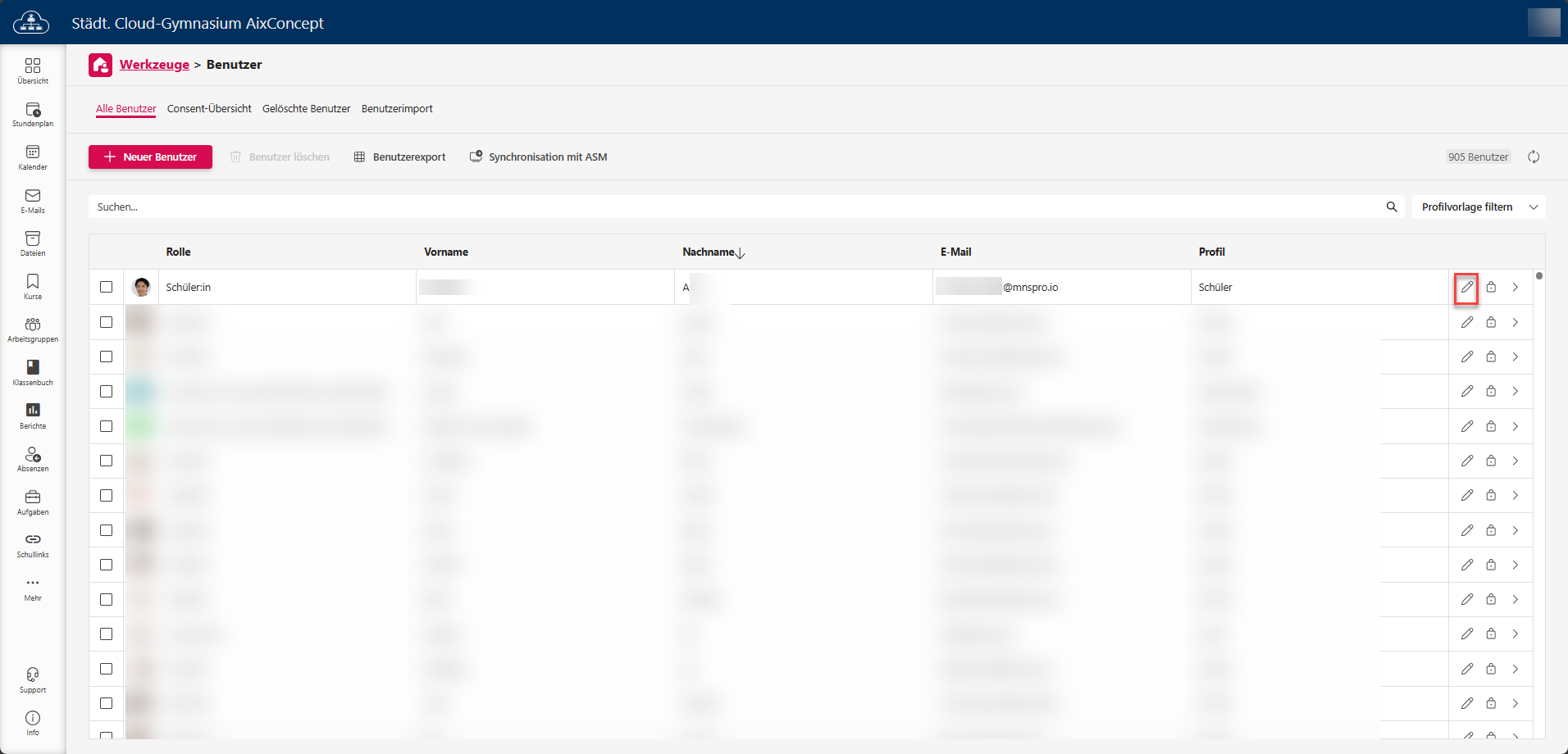Select the checkbox for the Schüler:in row
Screen dimensions: 1568x754
pyautogui.click(x=107, y=287)
